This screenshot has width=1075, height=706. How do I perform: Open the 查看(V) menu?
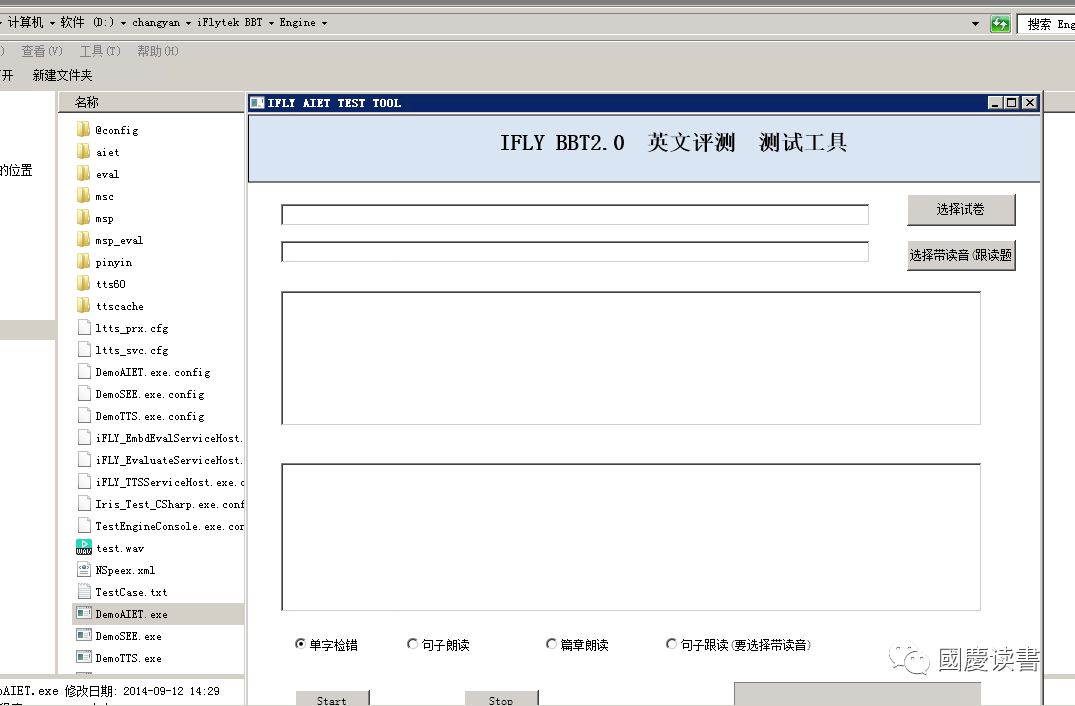coord(42,51)
